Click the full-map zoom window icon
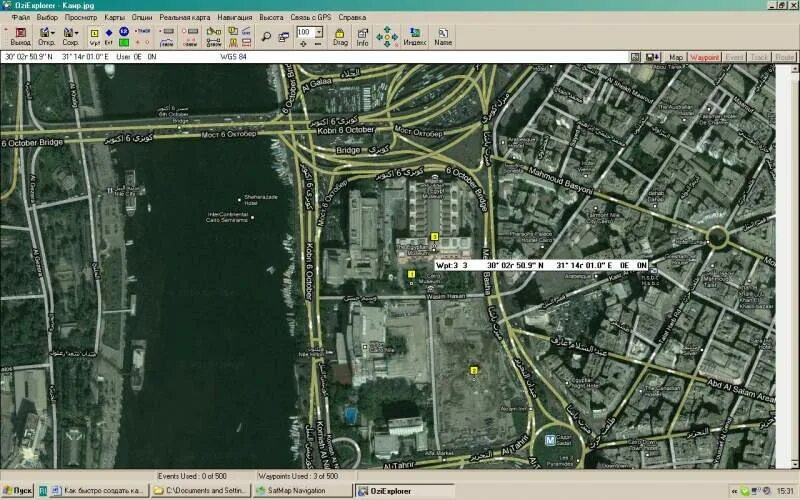The width and height of the screenshot is (800, 500). pos(284,37)
